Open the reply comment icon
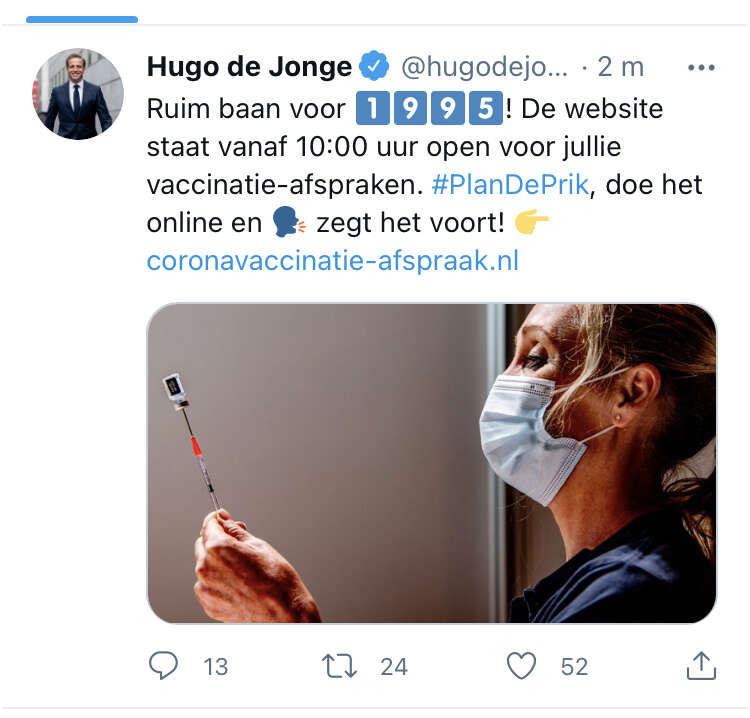The height and width of the screenshot is (718, 750). [x=163, y=665]
